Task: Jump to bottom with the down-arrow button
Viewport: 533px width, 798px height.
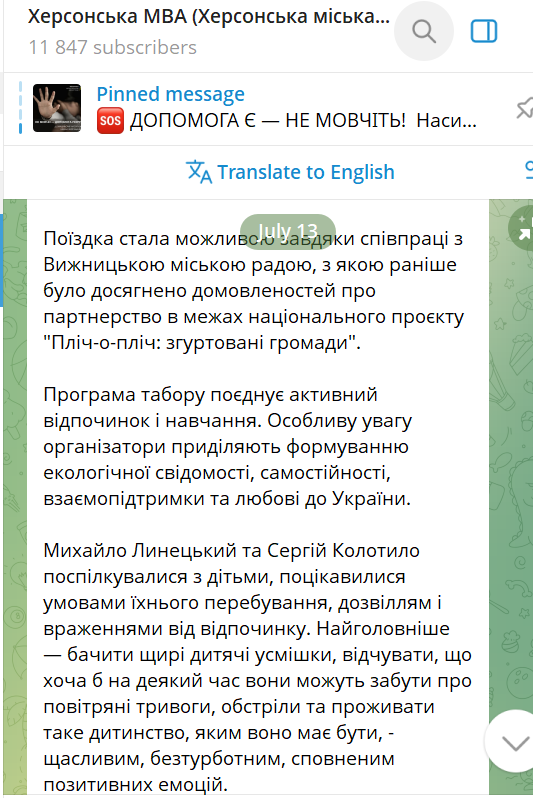Action: pyautogui.click(x=515, y=743)
